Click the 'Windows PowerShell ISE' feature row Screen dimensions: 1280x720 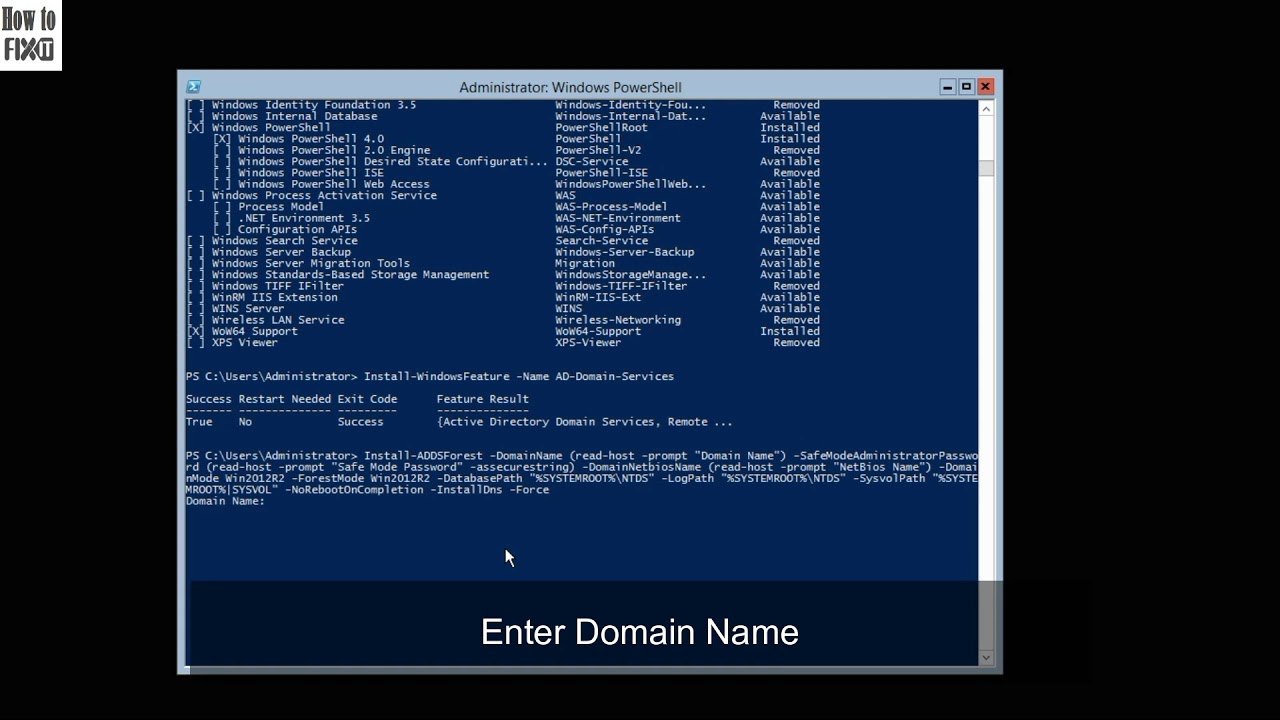click(x=516, y=173)
